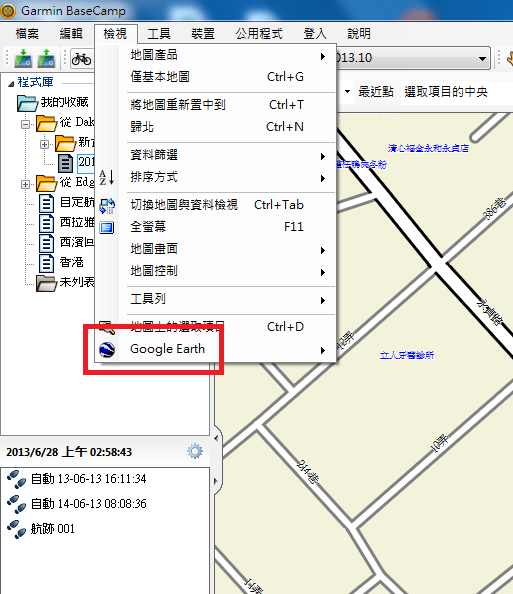This screenshot has width=513, height=594.
Task: Choose 全螢幕 menu entry
Action: pyautogui.click(x=227, y=227)
